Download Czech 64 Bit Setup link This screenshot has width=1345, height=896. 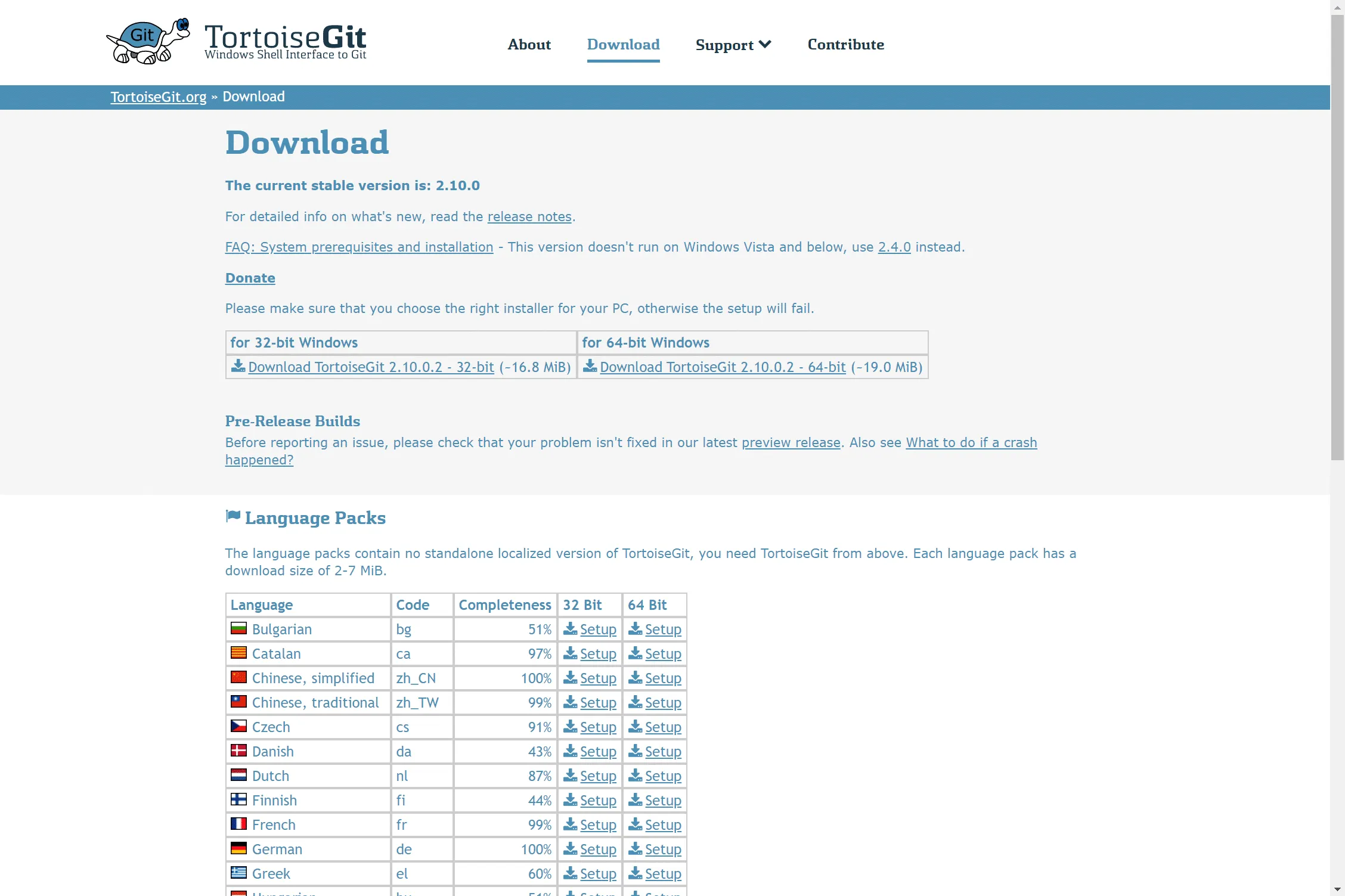pos(664,727)
